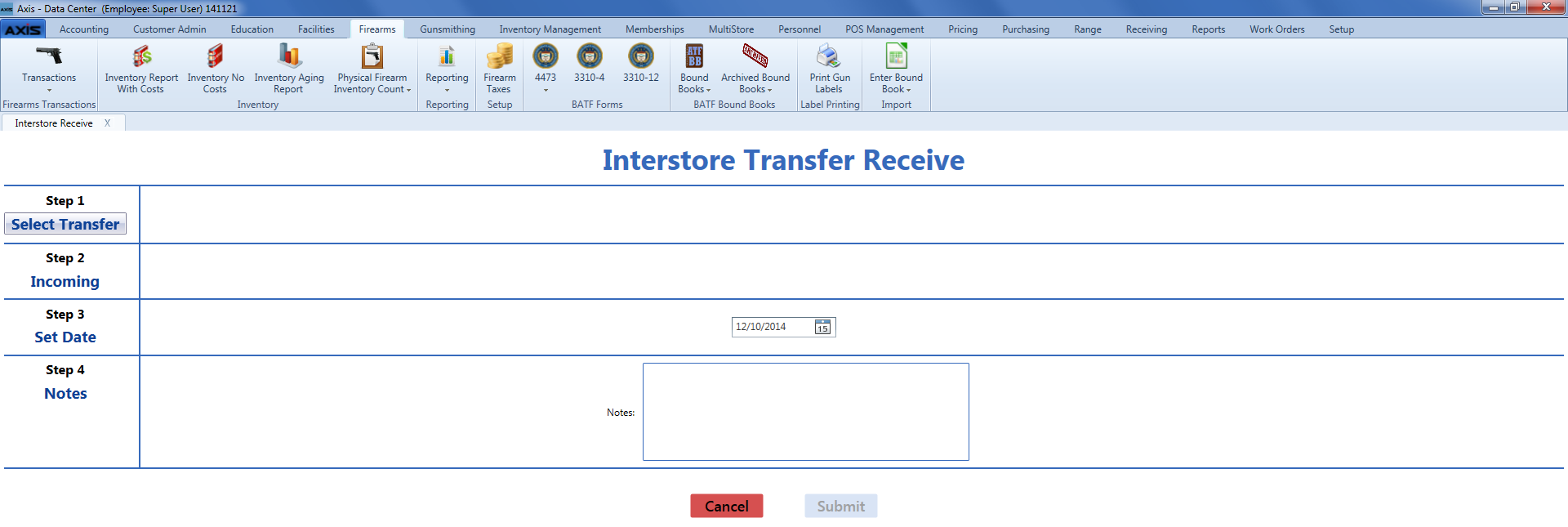The width and height of the screenshot is (1568, 527).
Task: Open the Pricing ribbon tab
Action: click(963, 29)
